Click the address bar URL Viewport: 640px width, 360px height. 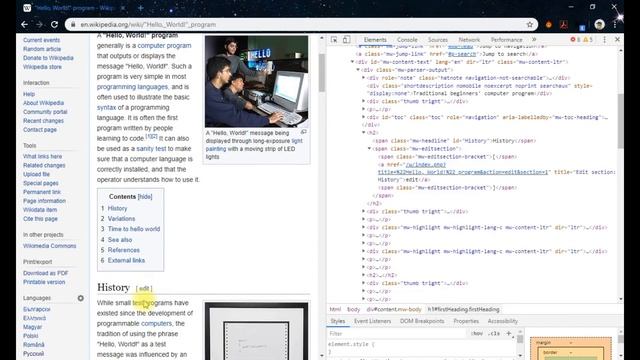[148, 24]
